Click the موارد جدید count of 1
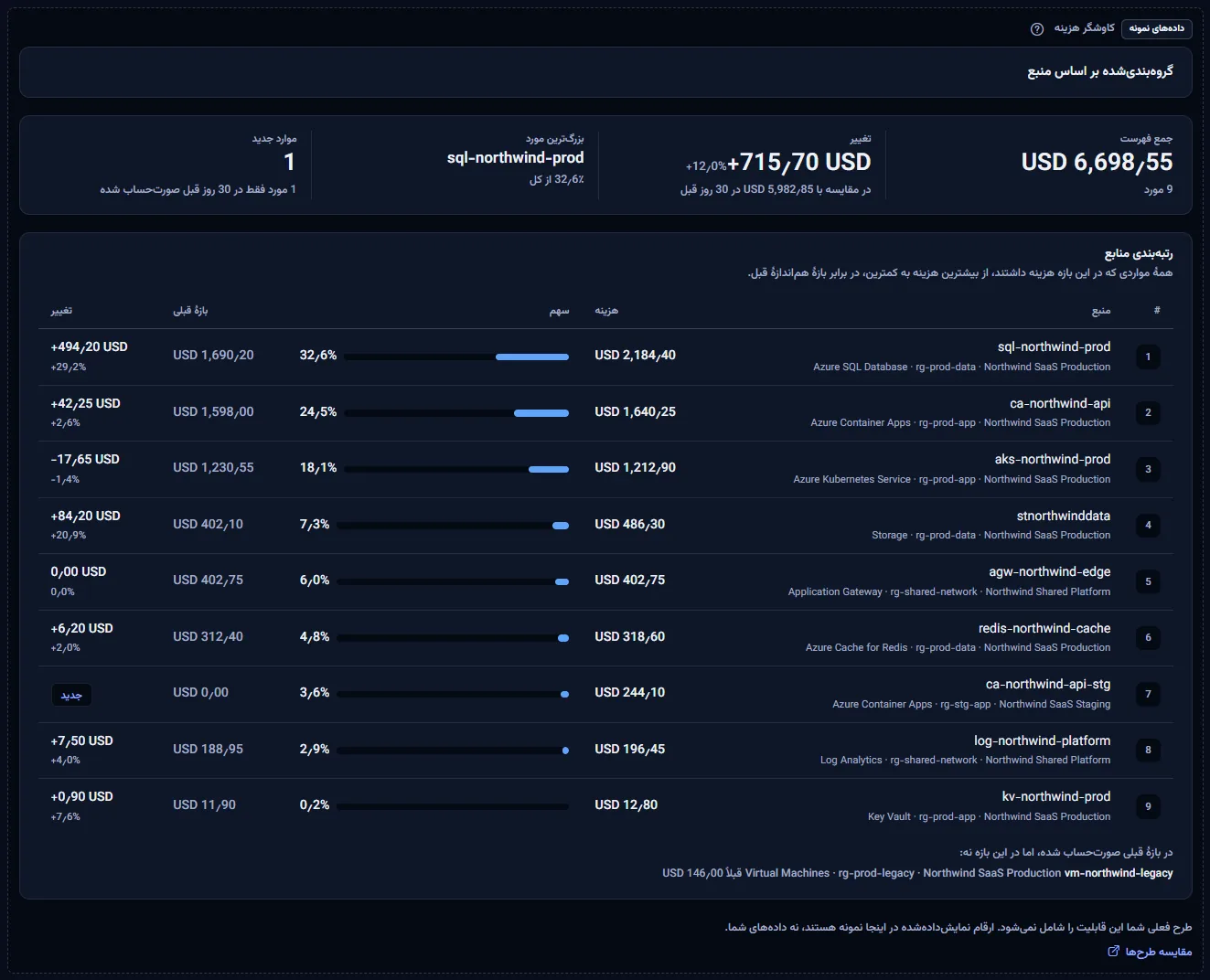Screen dimensions: 1210x980 click(x=290, y=162)
